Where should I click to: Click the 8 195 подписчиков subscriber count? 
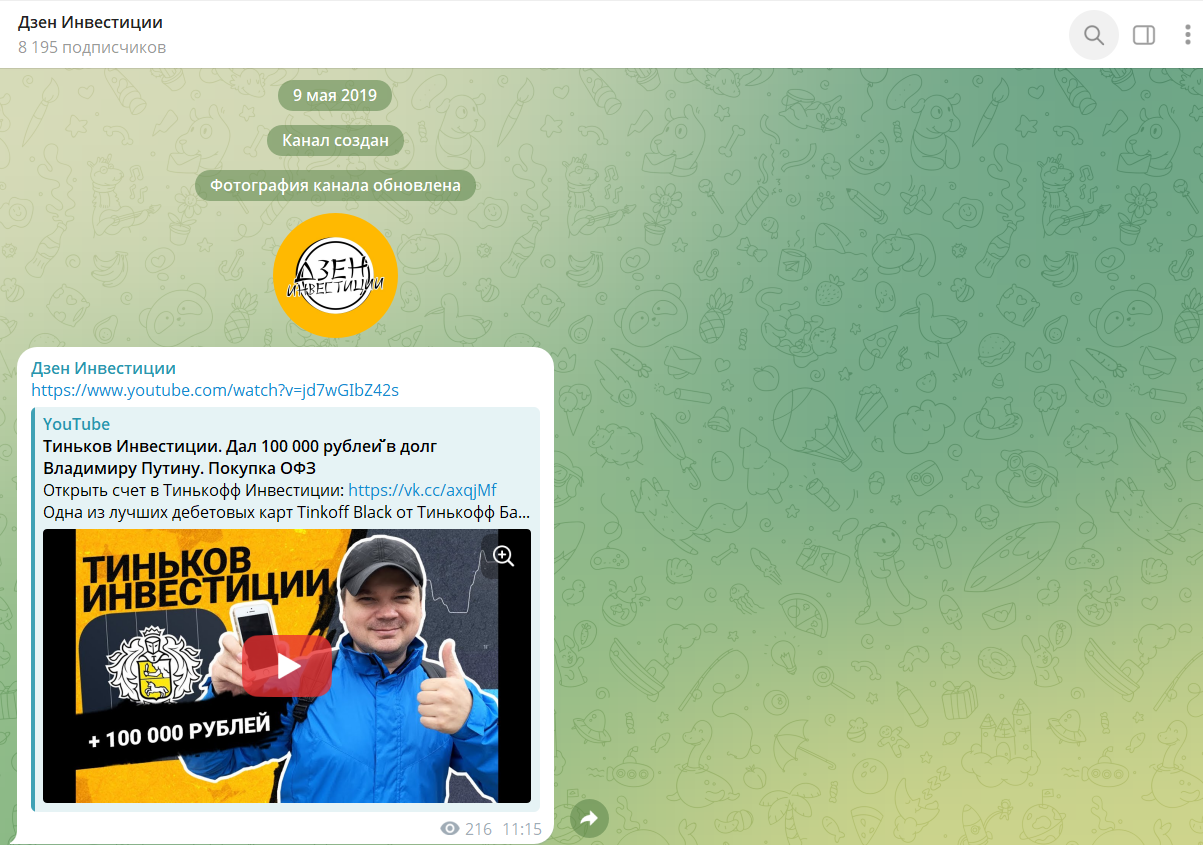pos(92,47)
